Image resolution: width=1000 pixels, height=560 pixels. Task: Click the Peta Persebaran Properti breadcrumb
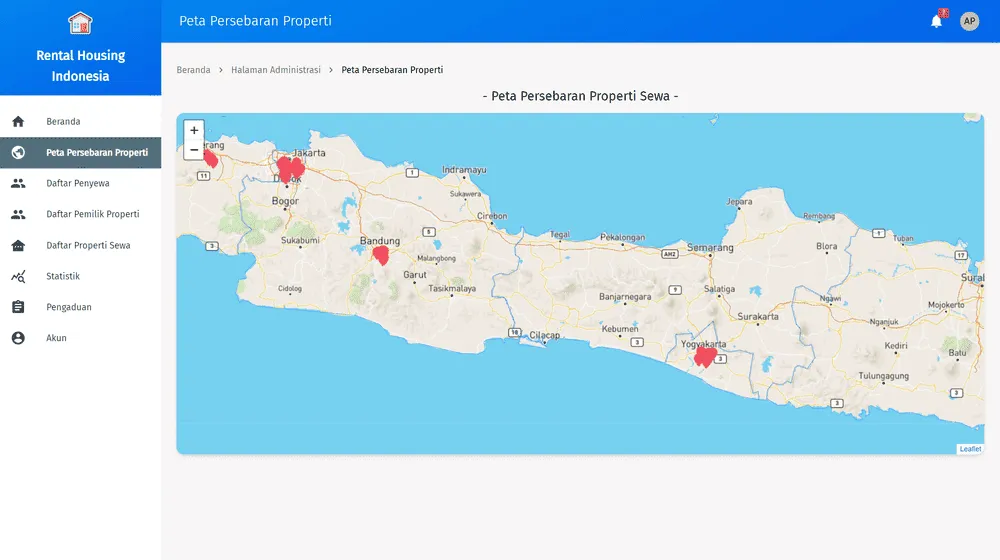(x=392, y=70)
